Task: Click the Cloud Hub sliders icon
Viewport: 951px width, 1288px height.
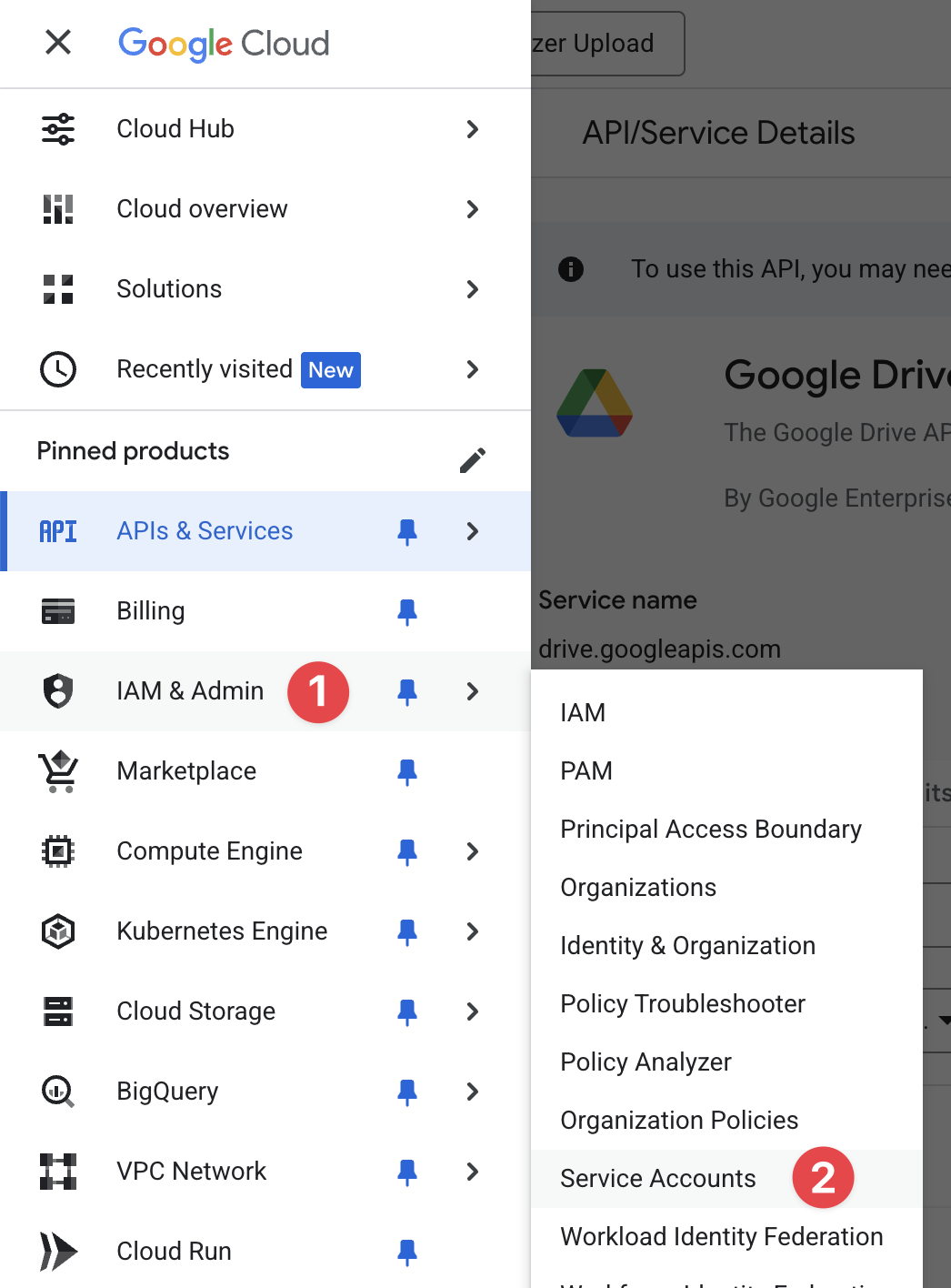Action: (58, 129)
